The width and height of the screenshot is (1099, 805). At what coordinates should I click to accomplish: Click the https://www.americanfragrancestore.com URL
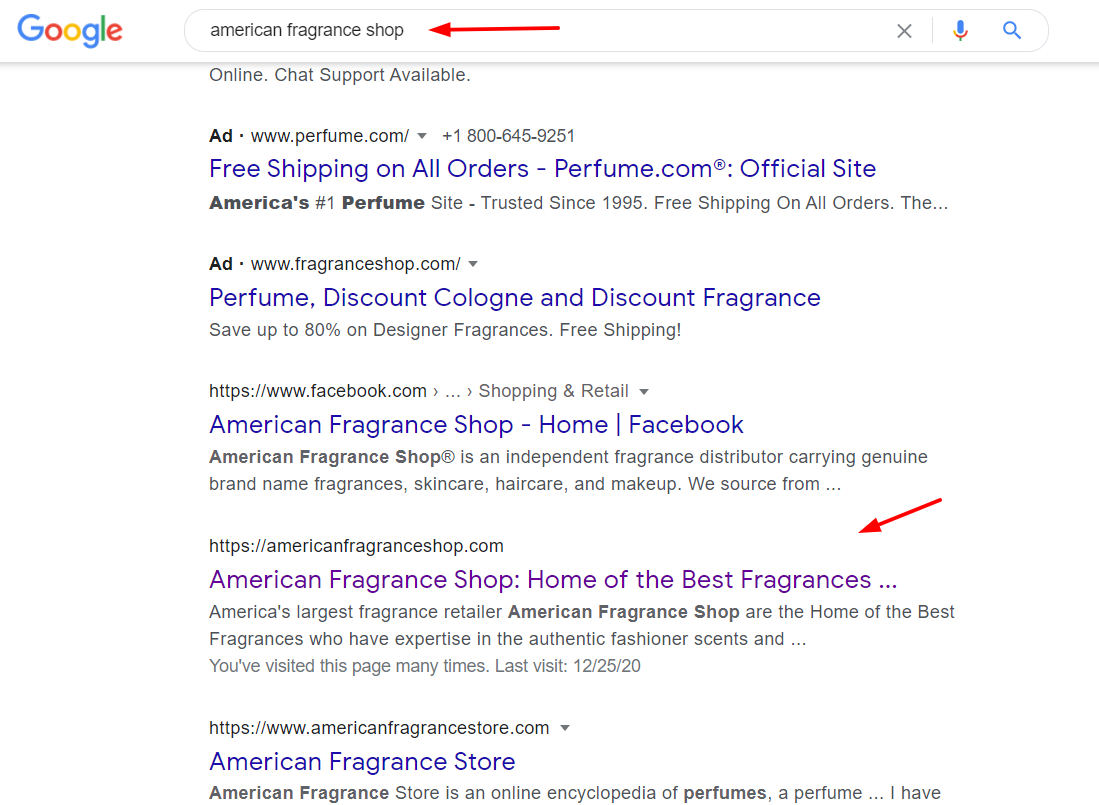click(x=379, y=728)
